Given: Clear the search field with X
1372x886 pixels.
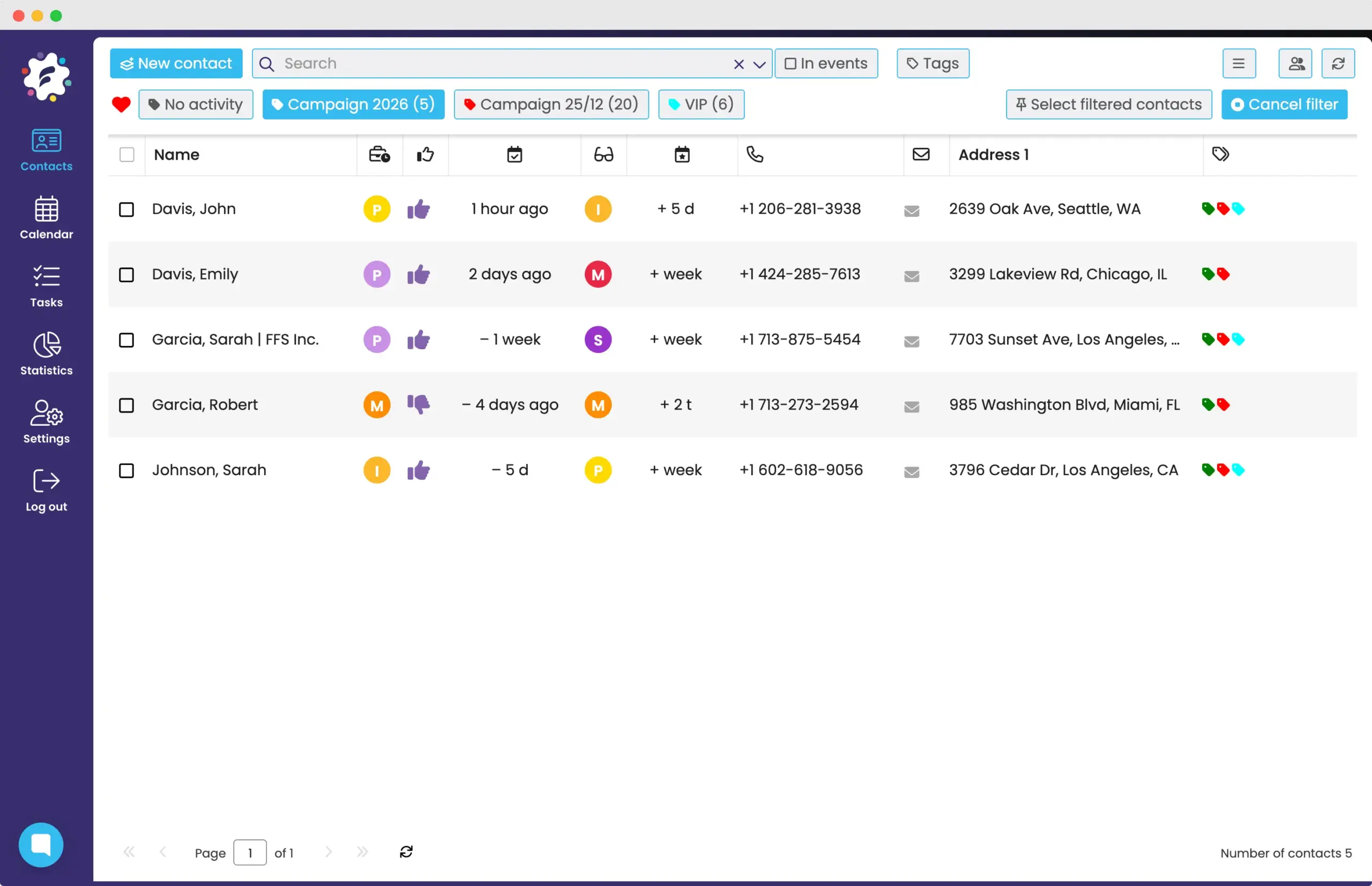Looking at the screenshot, I should tap(739, 64).
